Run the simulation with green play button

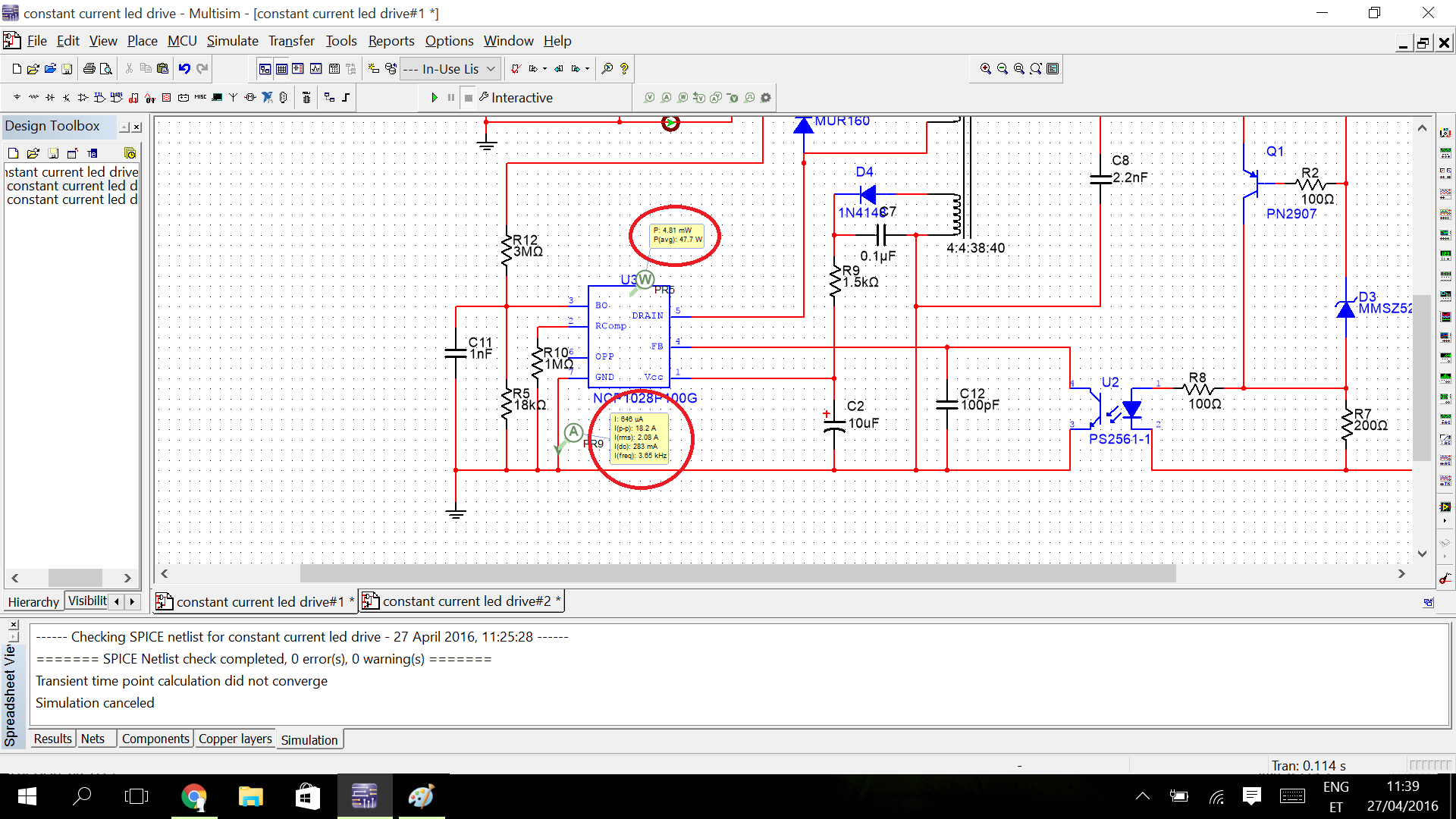tap(435, 98)
